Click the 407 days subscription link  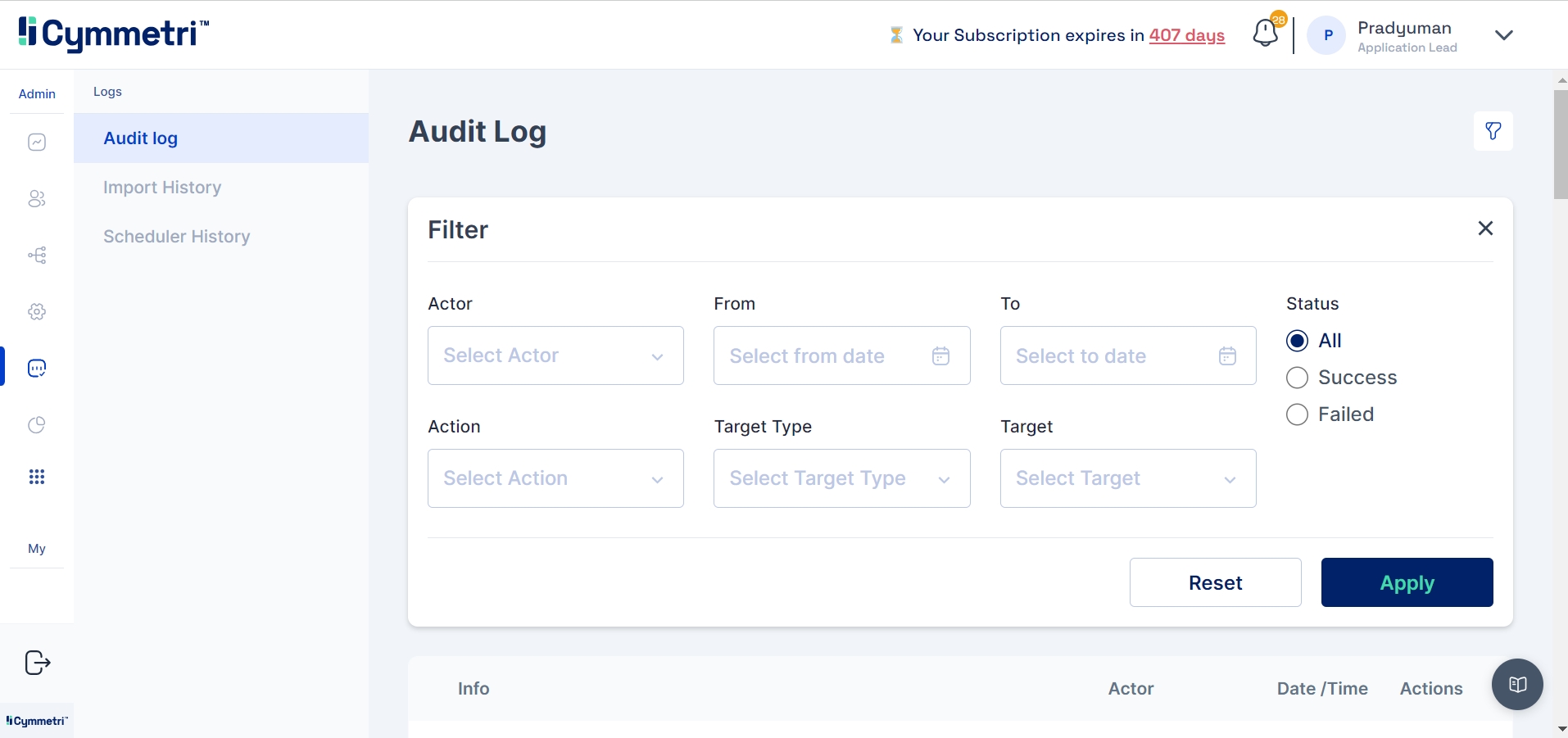point(1186,35)
